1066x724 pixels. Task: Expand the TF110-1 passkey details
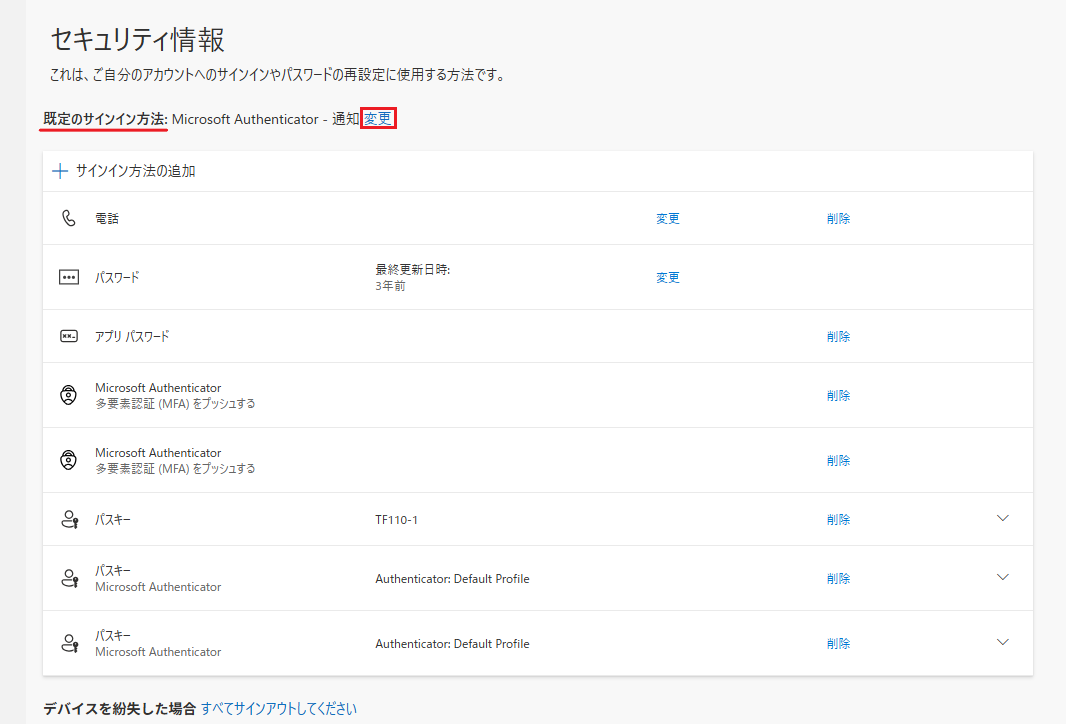(1003, 518)
